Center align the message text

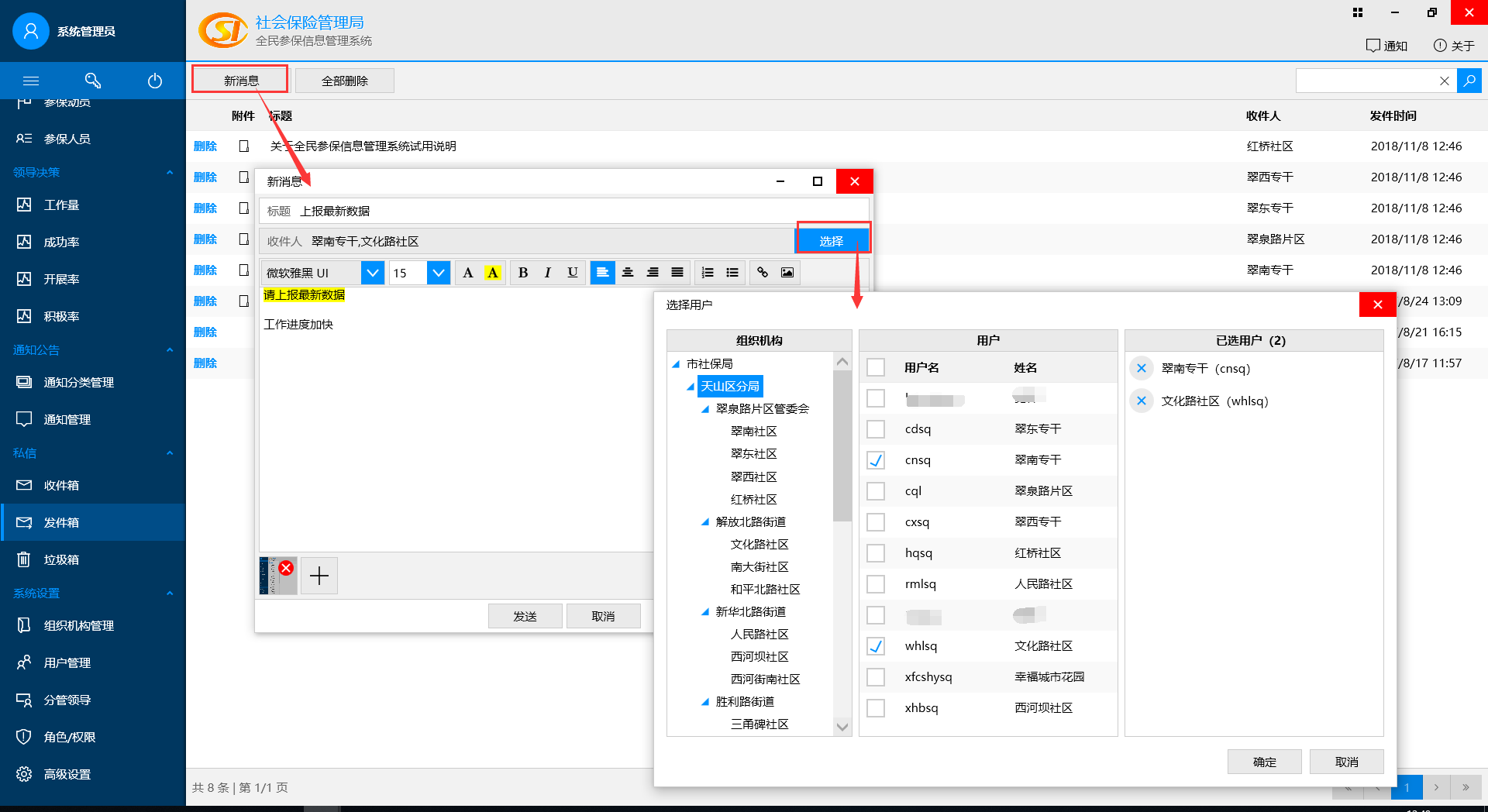point(628,273)
